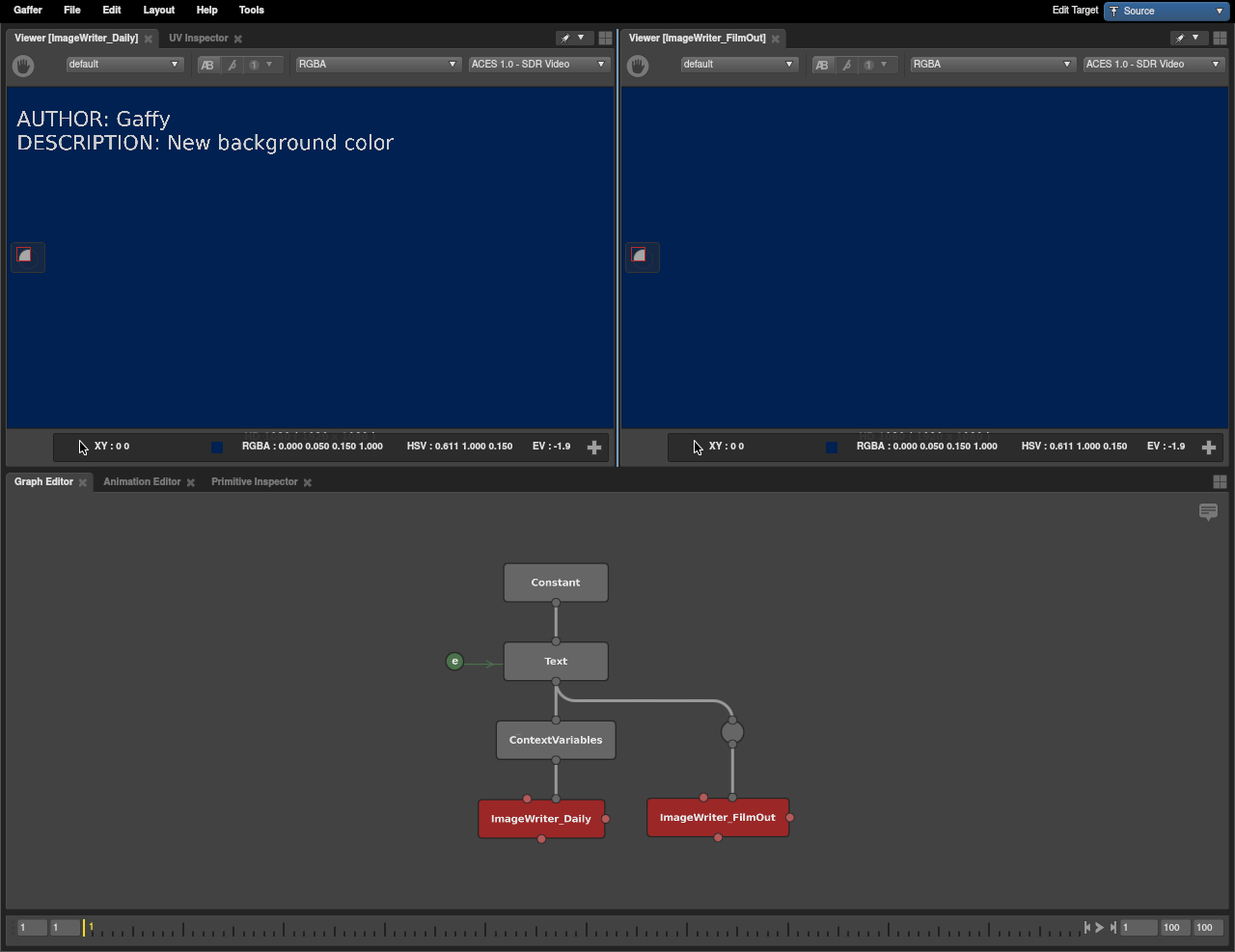
Task: Click the panel layout grid icon in the Graph Editor
Action: [1220, 481]
